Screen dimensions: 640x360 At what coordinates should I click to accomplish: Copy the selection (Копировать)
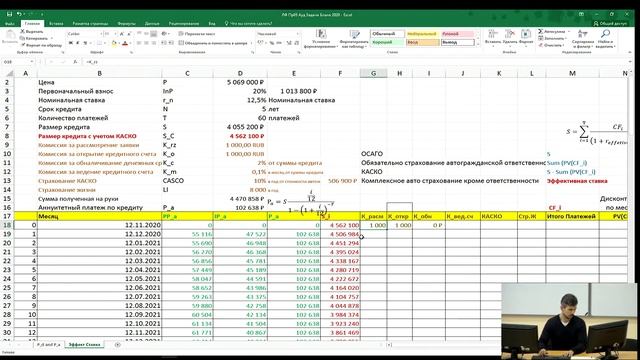pos(34,38)
